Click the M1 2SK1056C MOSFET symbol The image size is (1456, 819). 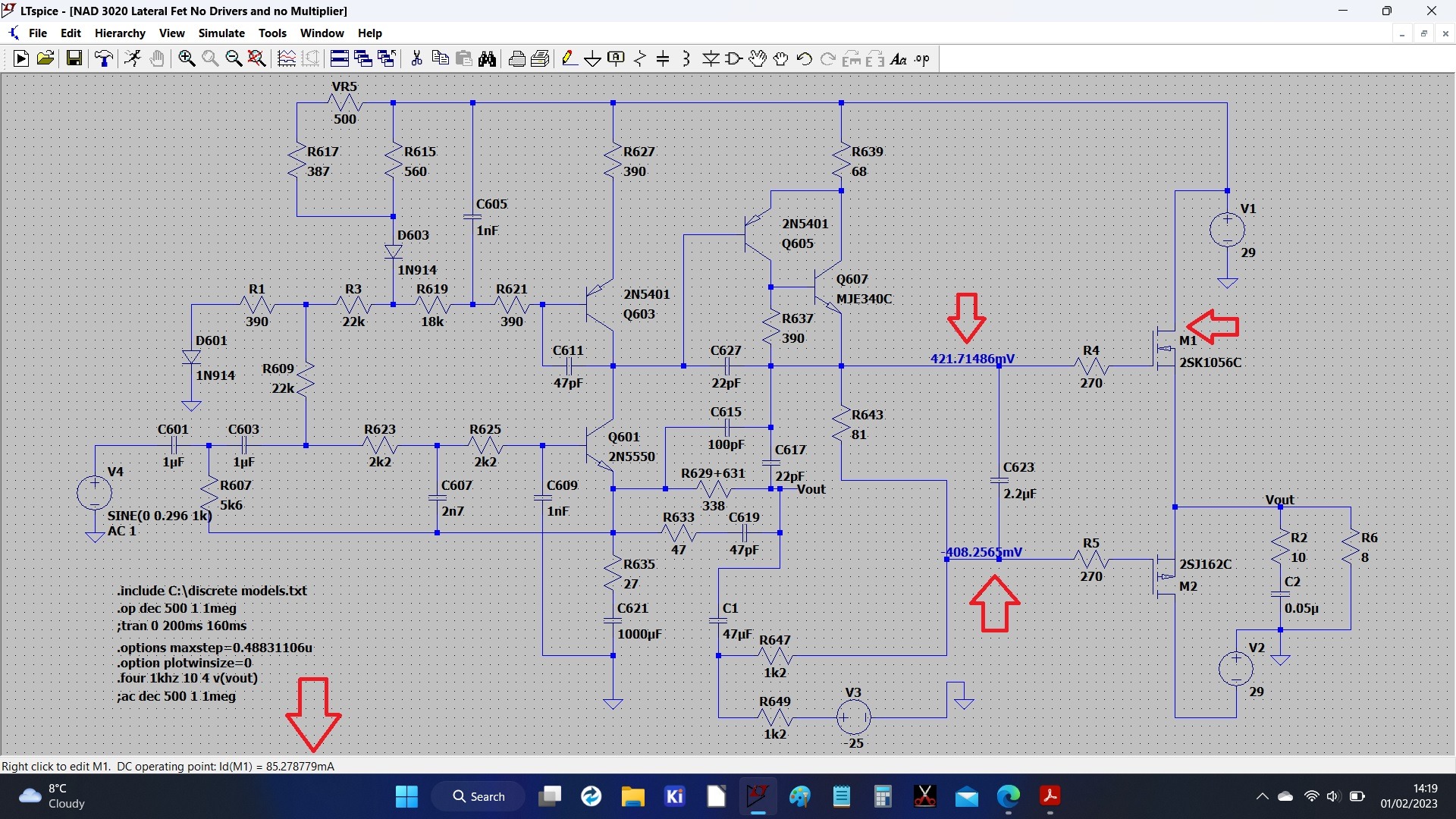pos(1166,349)
